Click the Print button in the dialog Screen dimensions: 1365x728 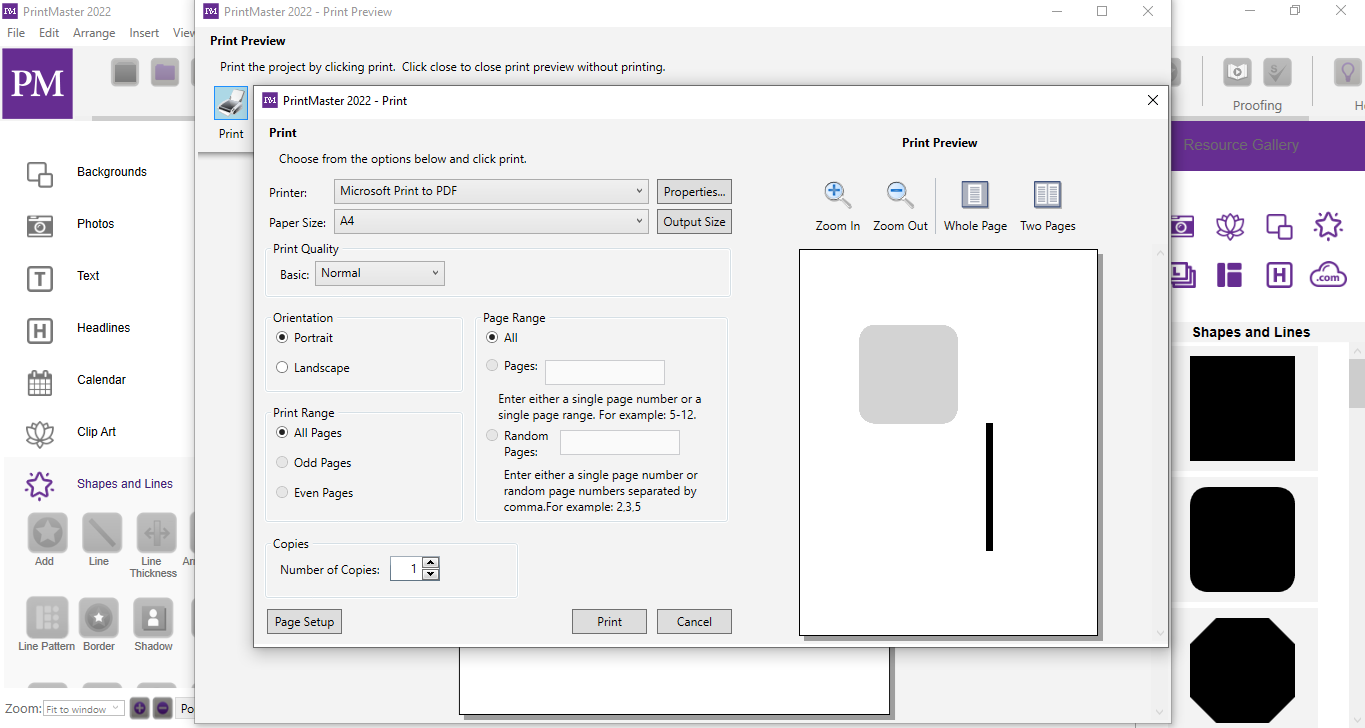point(609,622)
